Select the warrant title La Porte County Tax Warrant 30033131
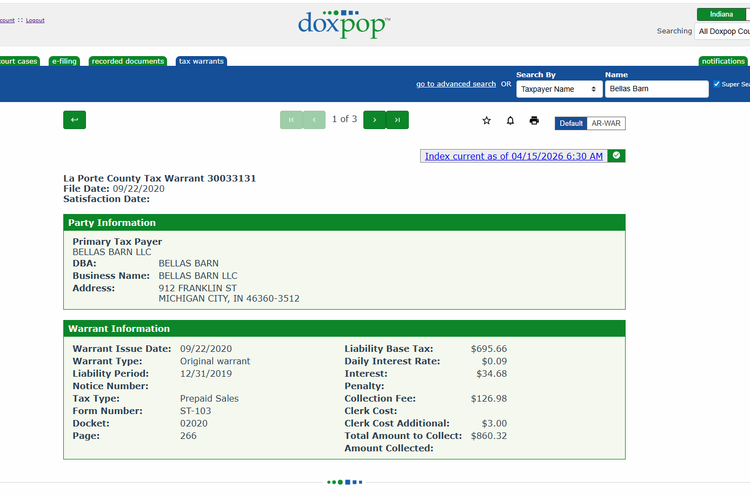Viewport: 750px width, 495px height. pyautogui.click(x=160, y=178)
